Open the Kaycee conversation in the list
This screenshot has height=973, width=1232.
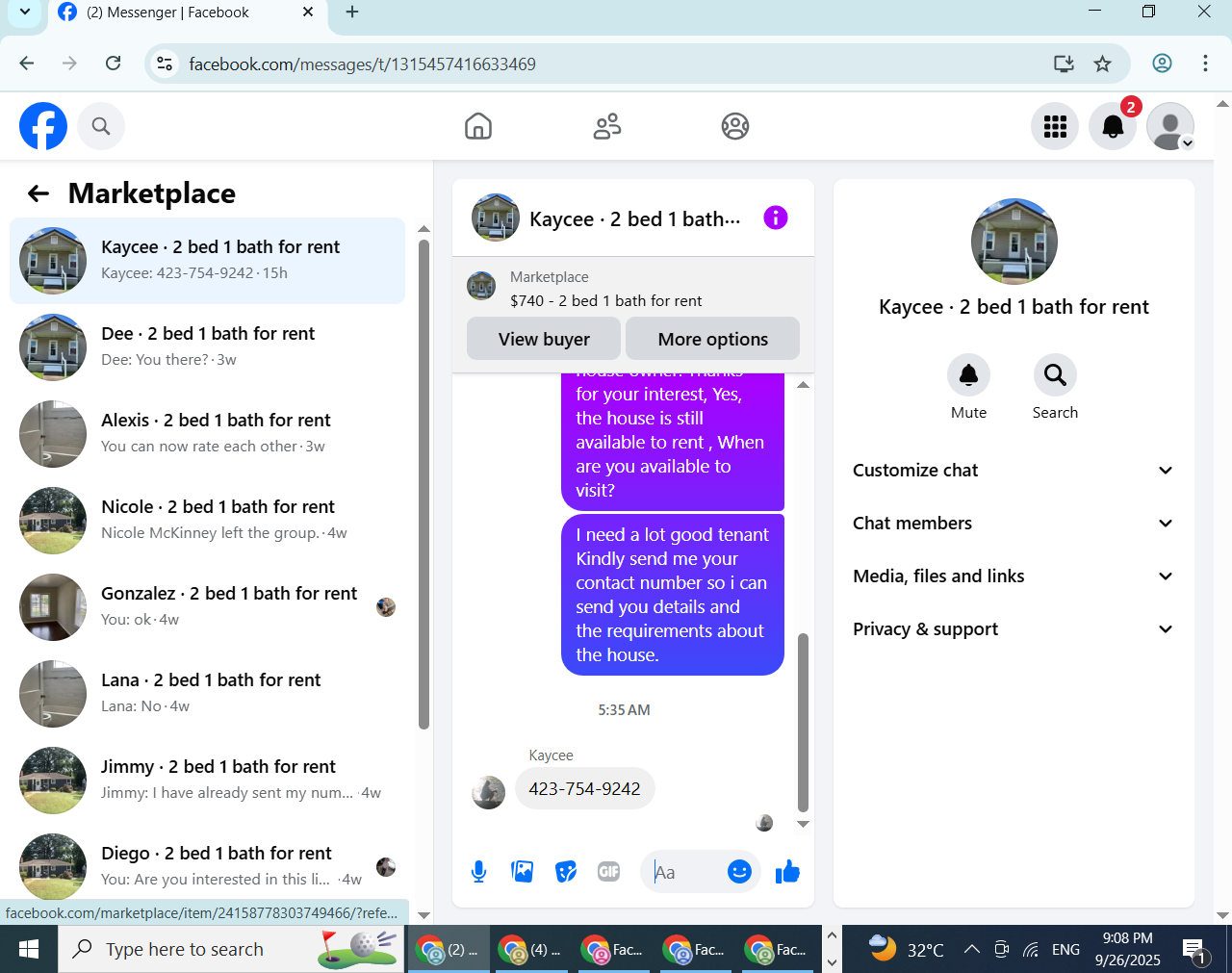point(207,261)
